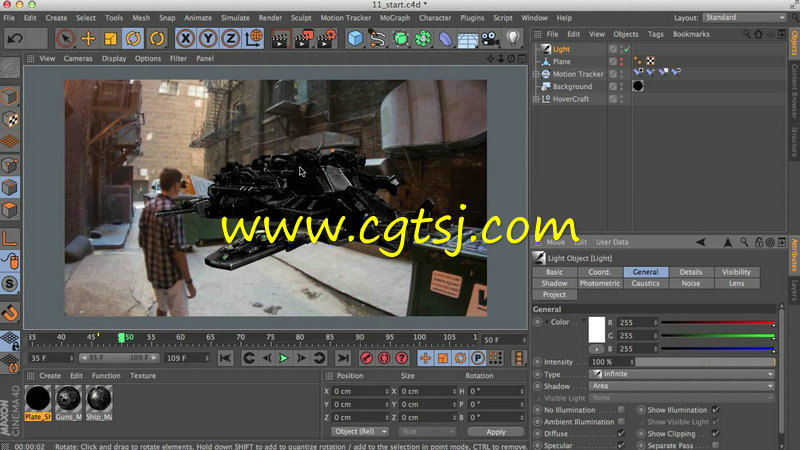Enable Texture mode in the left toolbar
This screenshot has width=800, height=450.
[x=10, y=119]
